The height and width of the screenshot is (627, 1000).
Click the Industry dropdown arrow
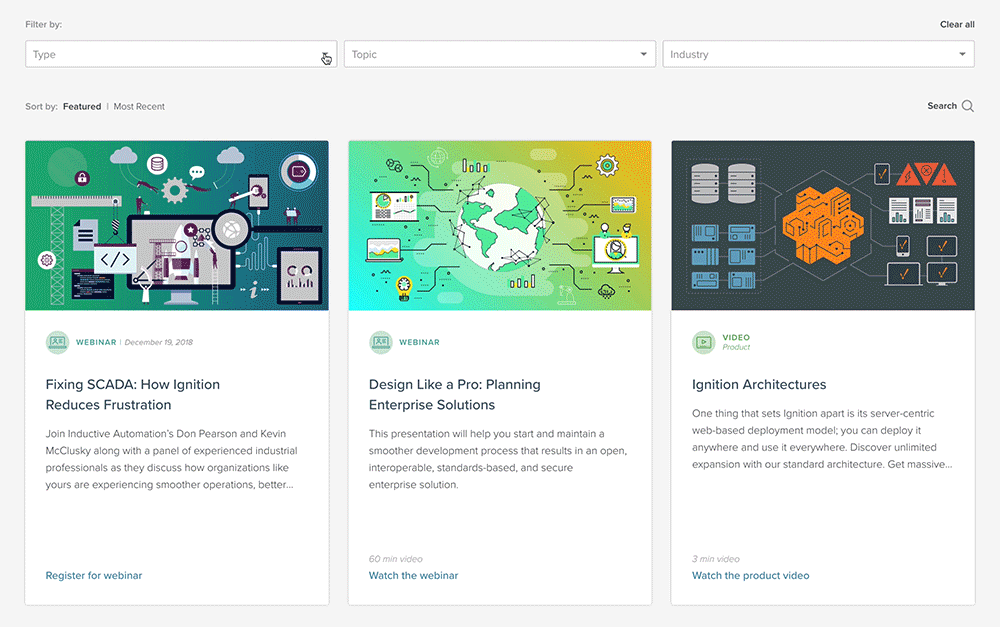(x=962, y=54)
